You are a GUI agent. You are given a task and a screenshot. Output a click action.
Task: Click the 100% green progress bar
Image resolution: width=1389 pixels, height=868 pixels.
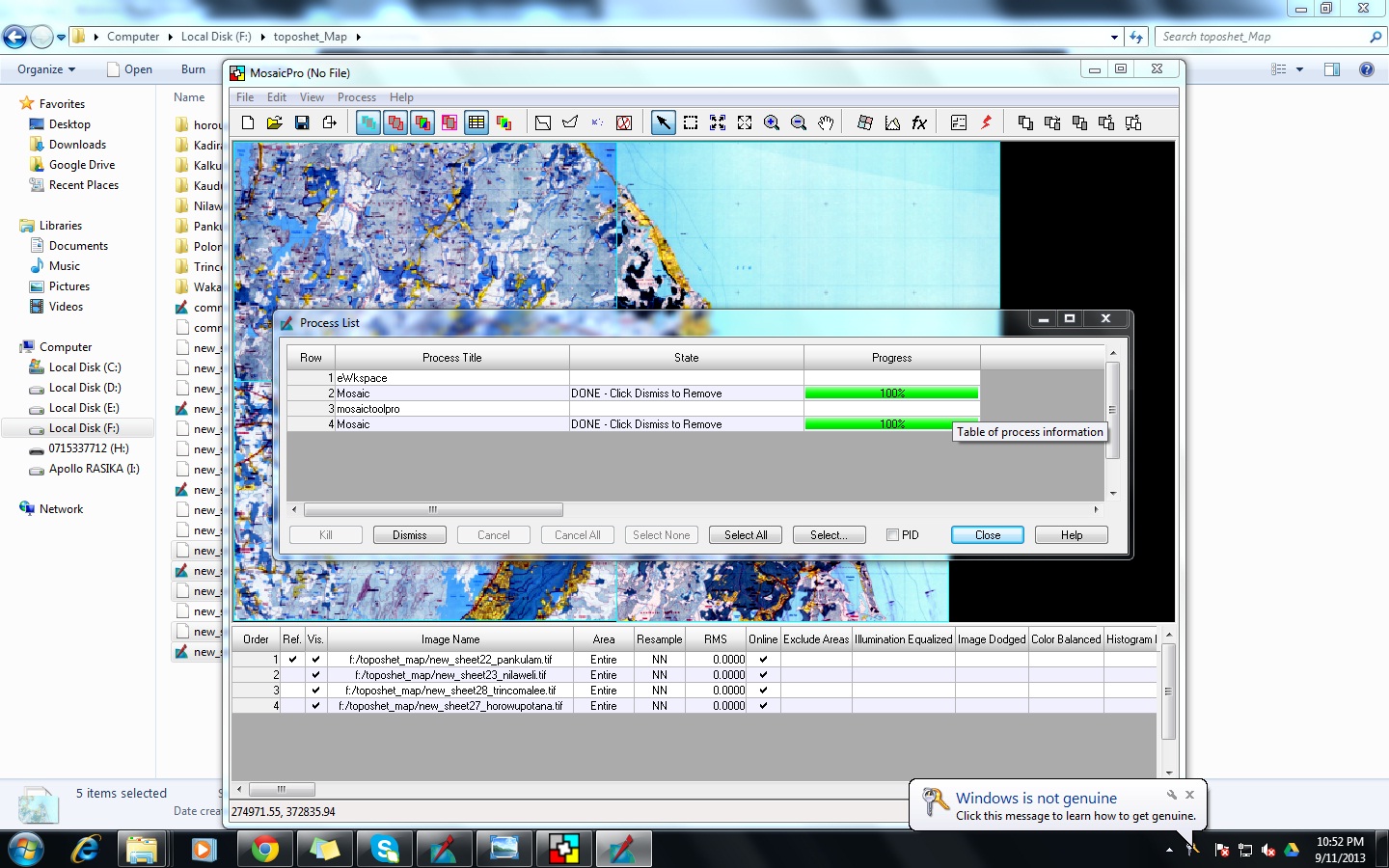click(x=891, y=393)
